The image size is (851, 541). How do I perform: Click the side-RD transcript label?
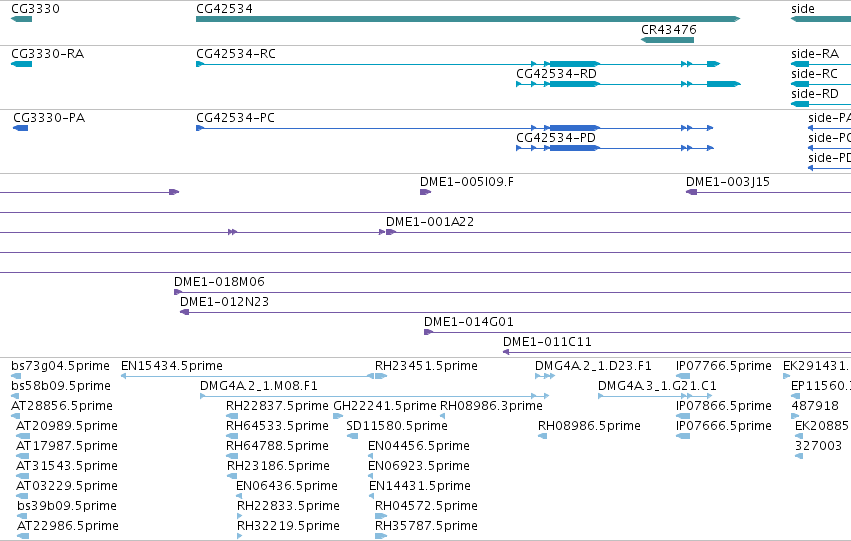point(815,94)
